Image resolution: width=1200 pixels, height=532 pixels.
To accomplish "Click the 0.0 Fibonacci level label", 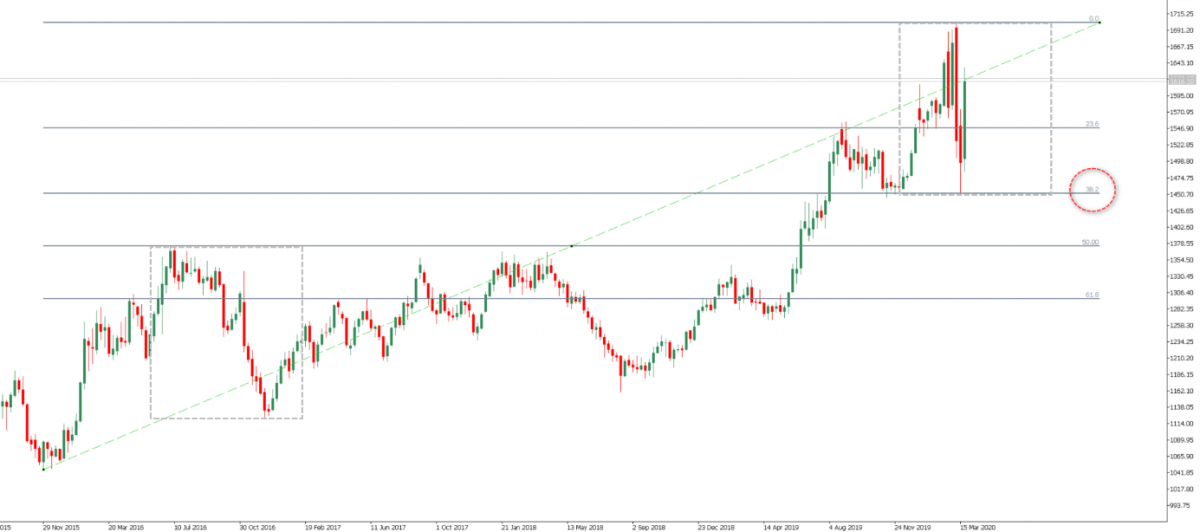I will 1094,19.
